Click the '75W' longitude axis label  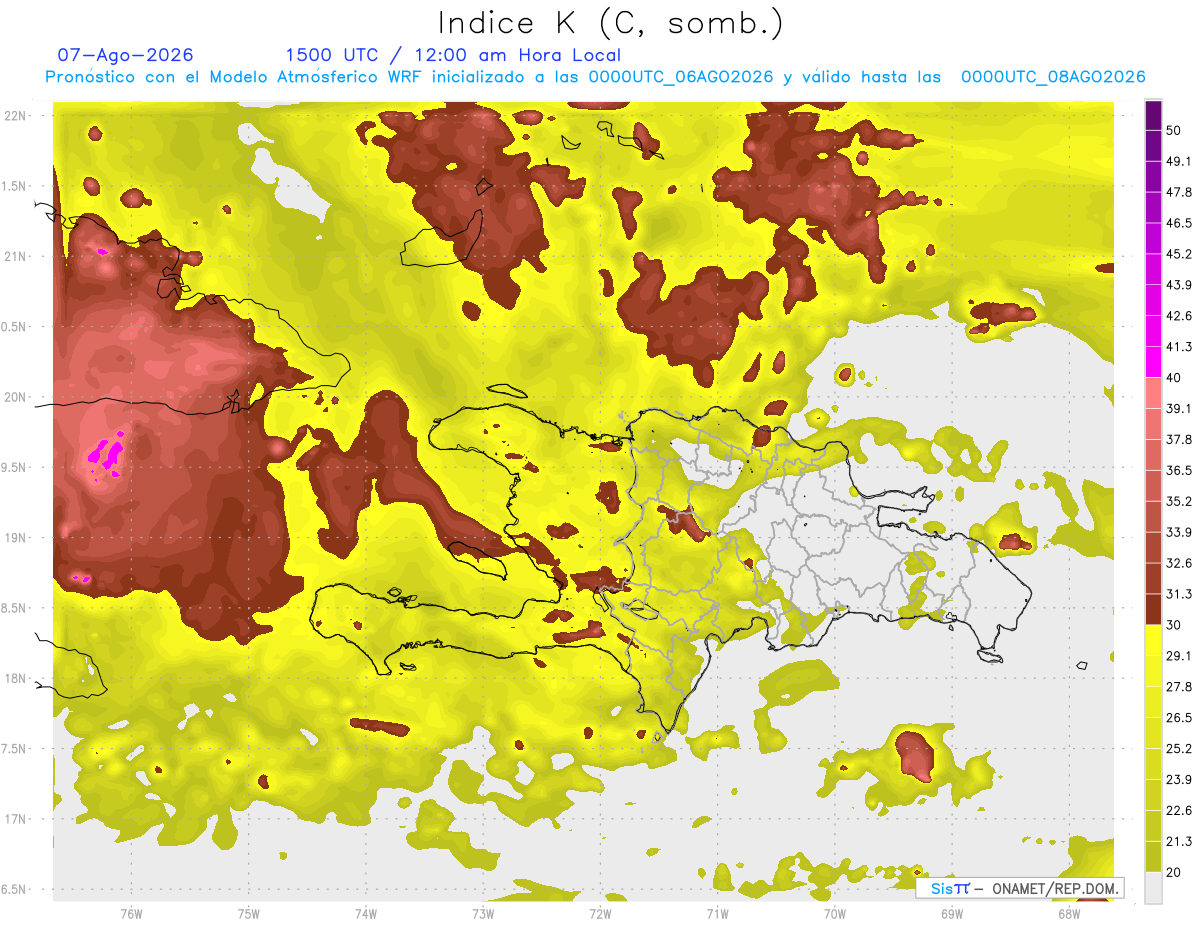(x=249, y=913)
